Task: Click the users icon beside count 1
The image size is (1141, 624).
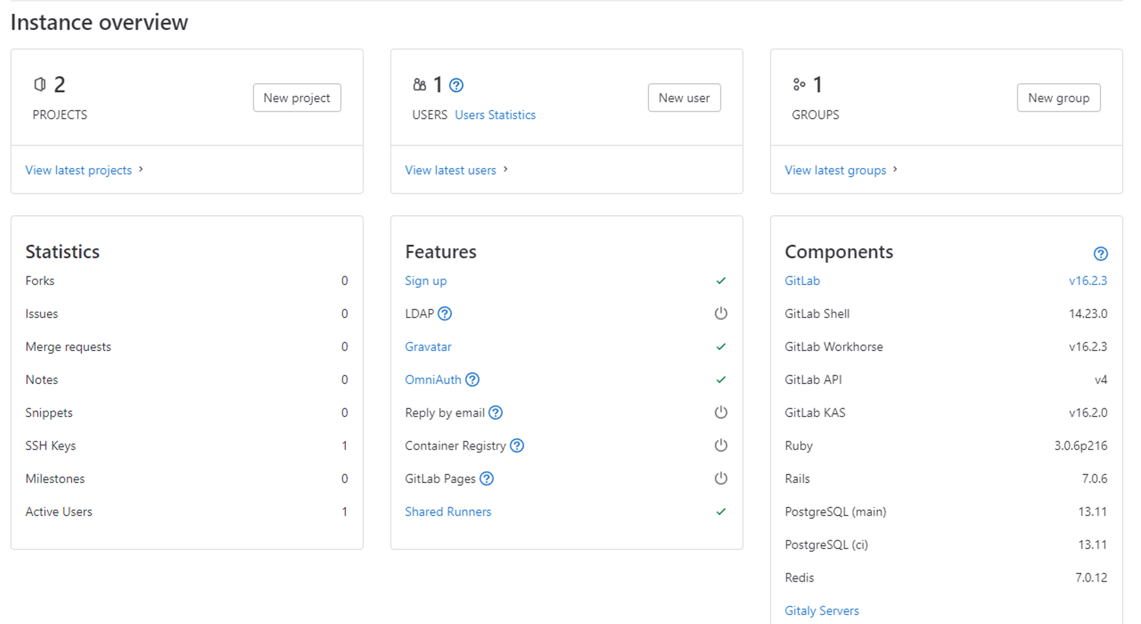Action: tap(419, 84)
